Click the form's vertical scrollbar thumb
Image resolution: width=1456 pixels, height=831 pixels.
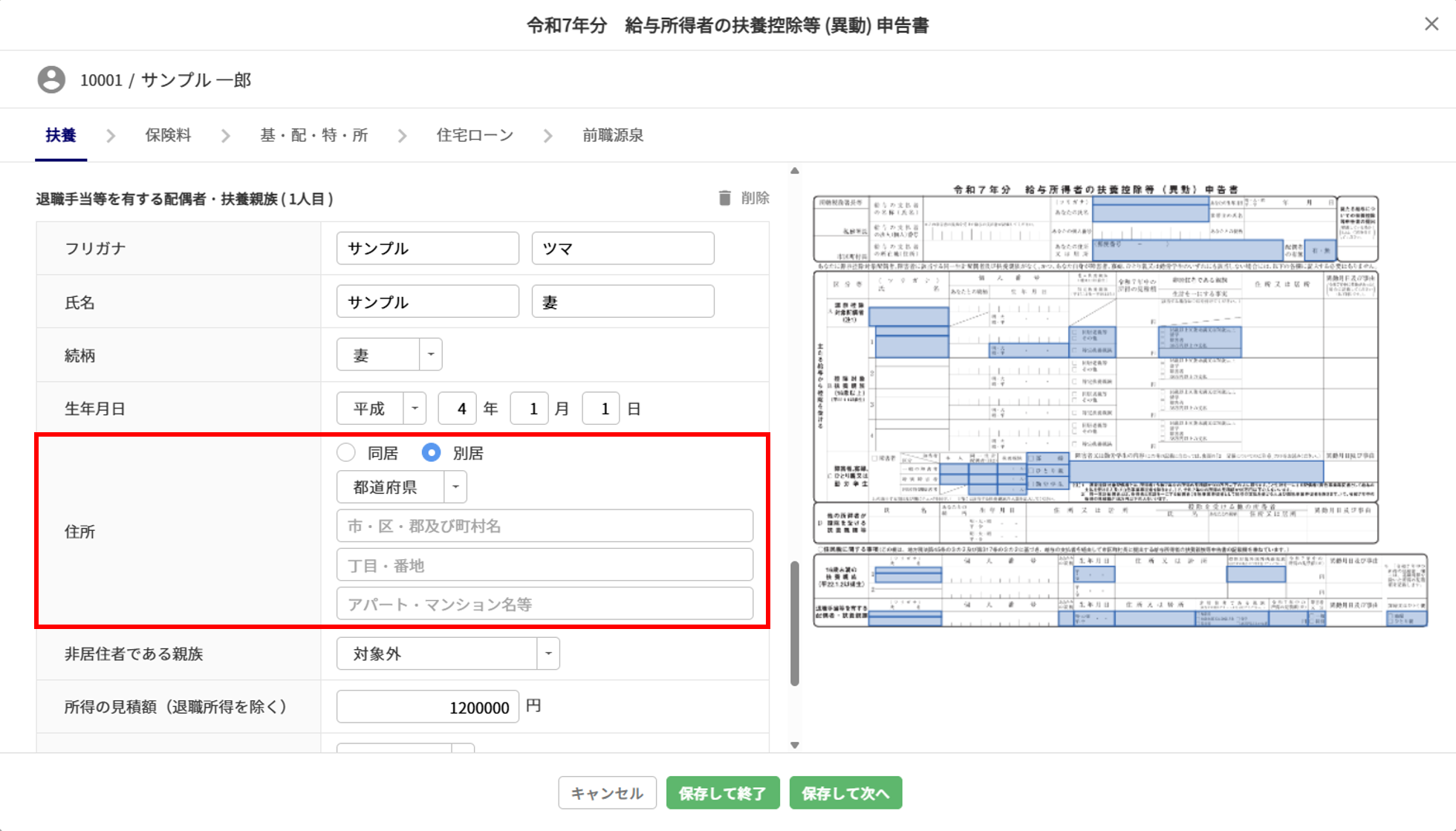point(795,624)
